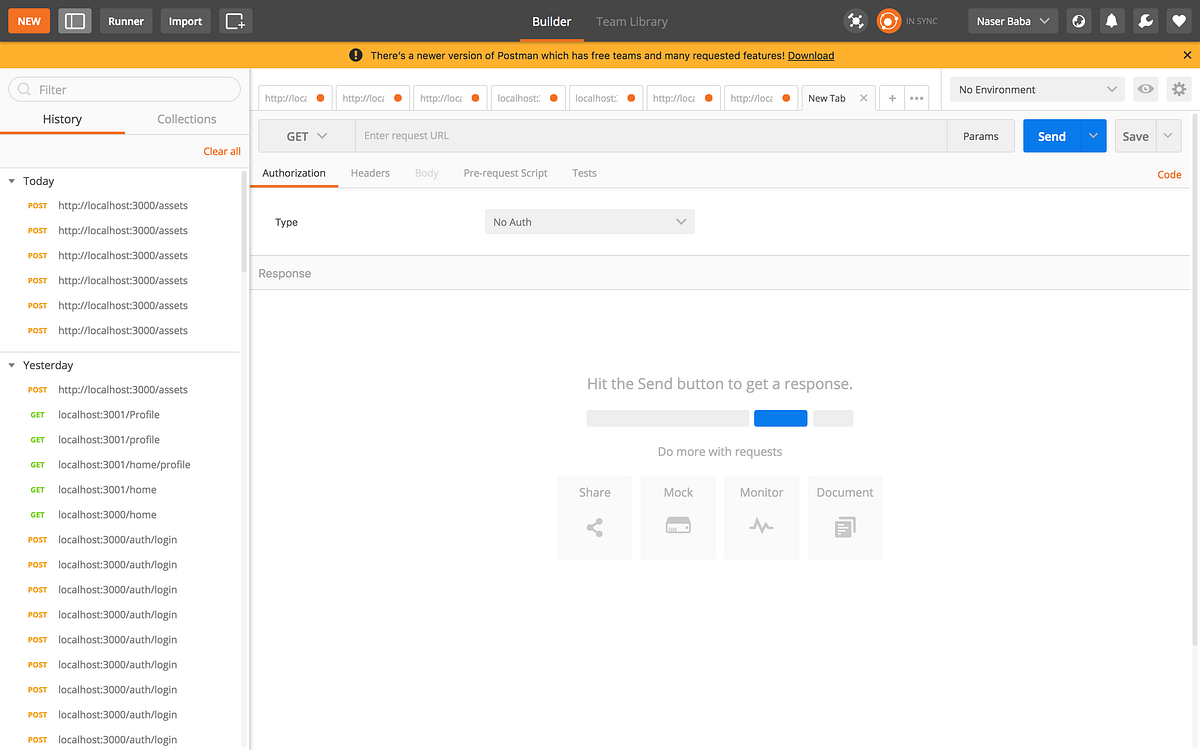
Task: Click the history Filter search box
Action: click(x=124, y=89)
